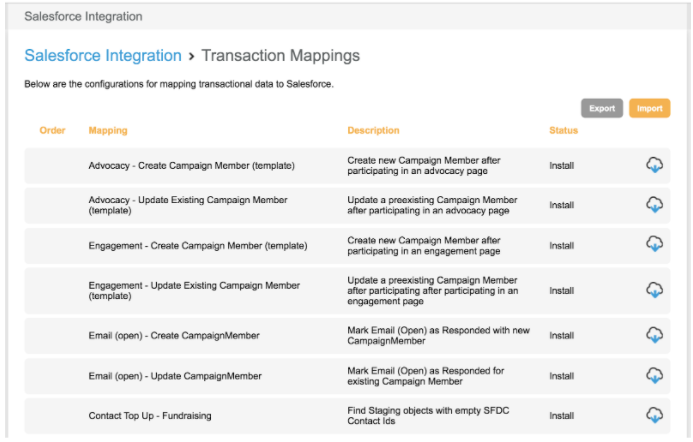Select the Email (open) - Update CampaignMember name
693x442 pixels.
175,376
